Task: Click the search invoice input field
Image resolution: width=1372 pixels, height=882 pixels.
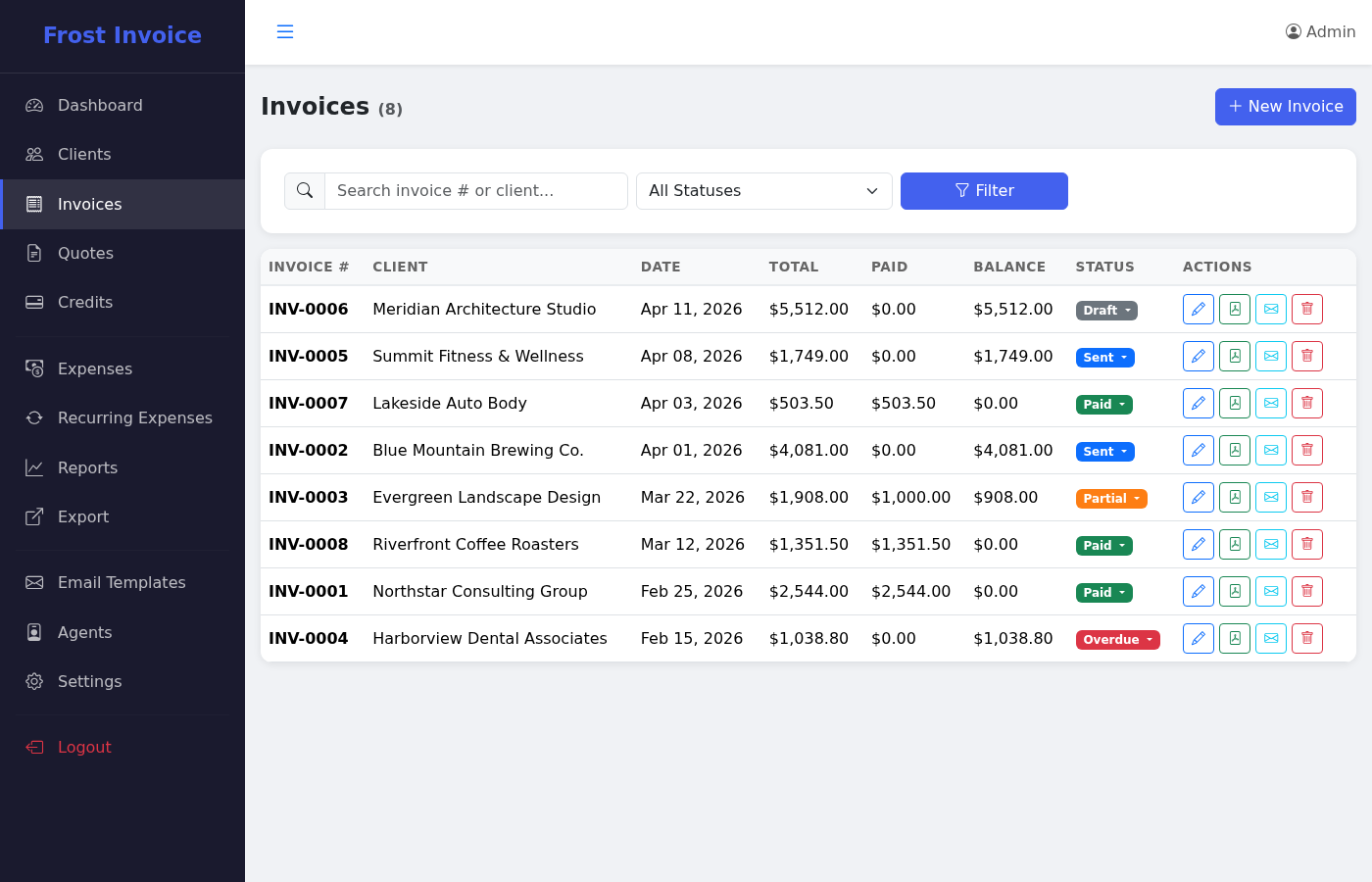Action: [x=476, y=190]
